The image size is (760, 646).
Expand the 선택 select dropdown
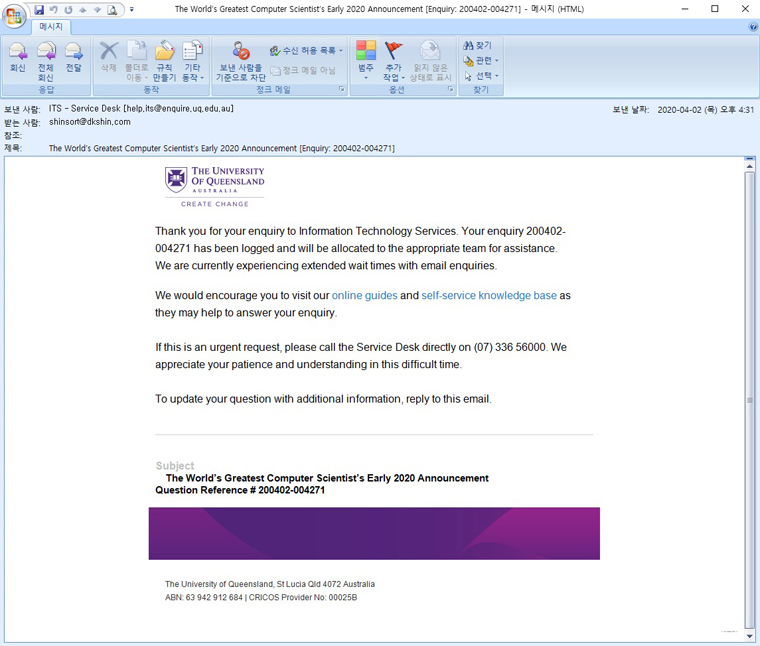[481, 76]
